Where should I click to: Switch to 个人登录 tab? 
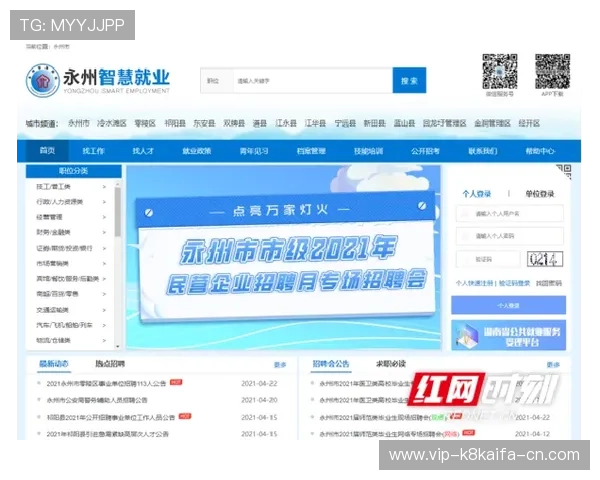476,194
